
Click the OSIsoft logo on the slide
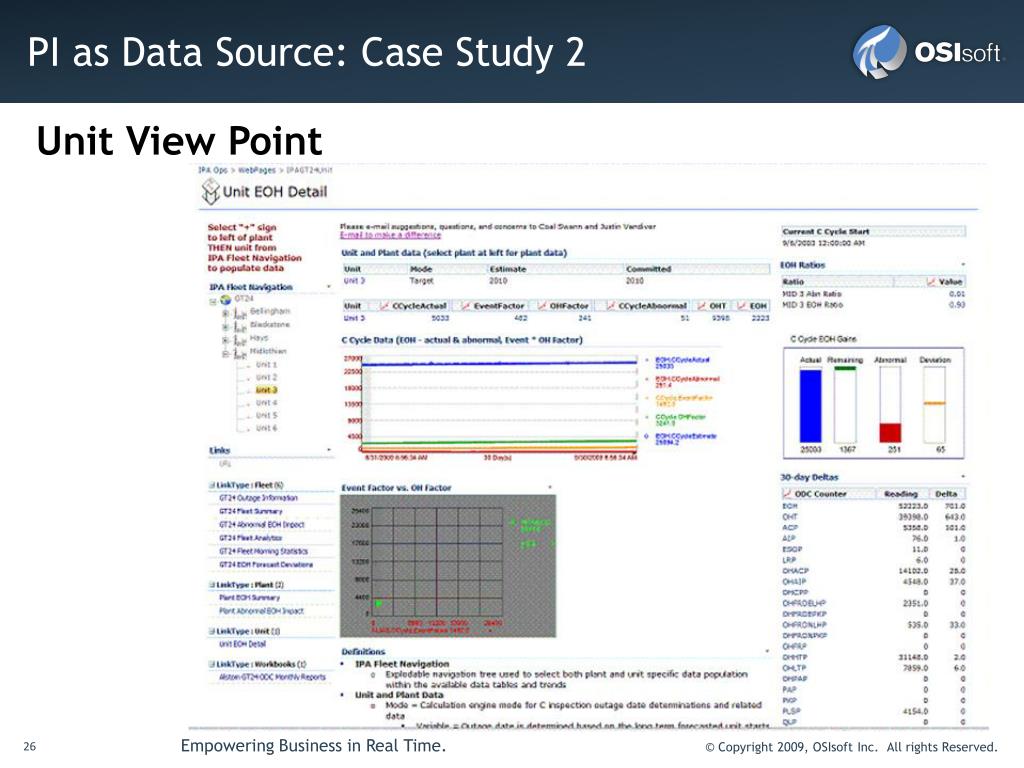coord(926,52)
